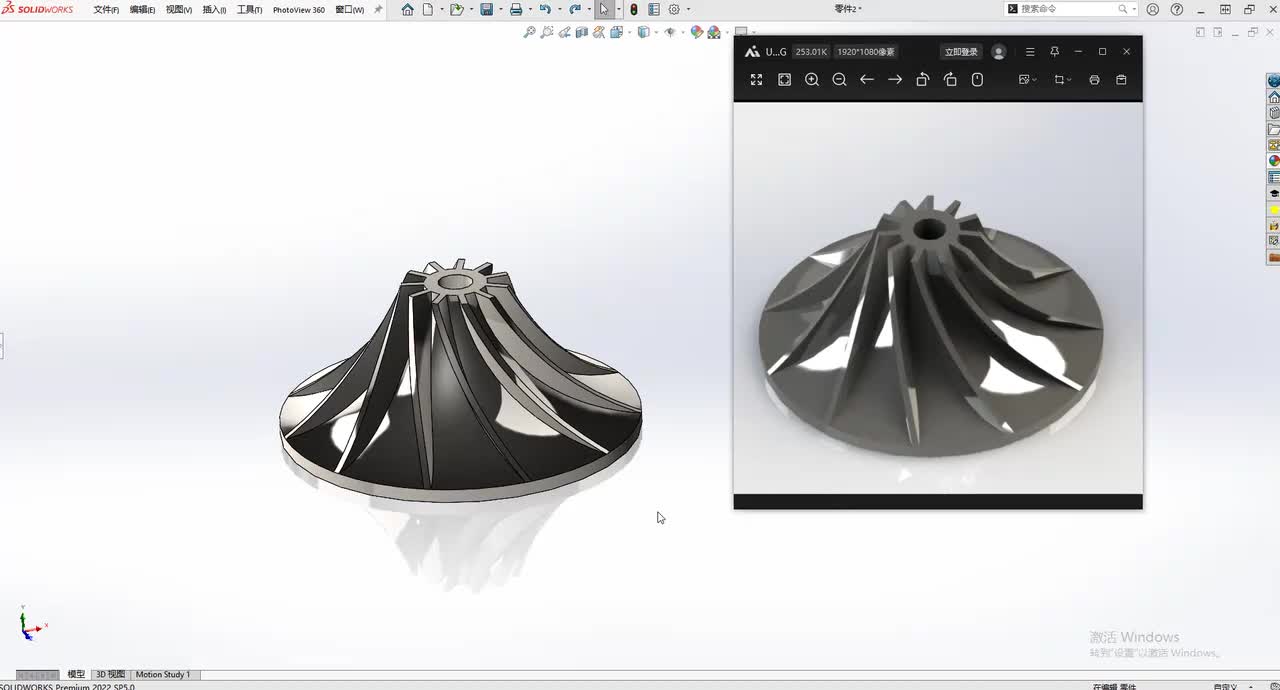Print the image from the viewer toolbar
Viewport: 1280px width, 690px height.
point(1094,80)
